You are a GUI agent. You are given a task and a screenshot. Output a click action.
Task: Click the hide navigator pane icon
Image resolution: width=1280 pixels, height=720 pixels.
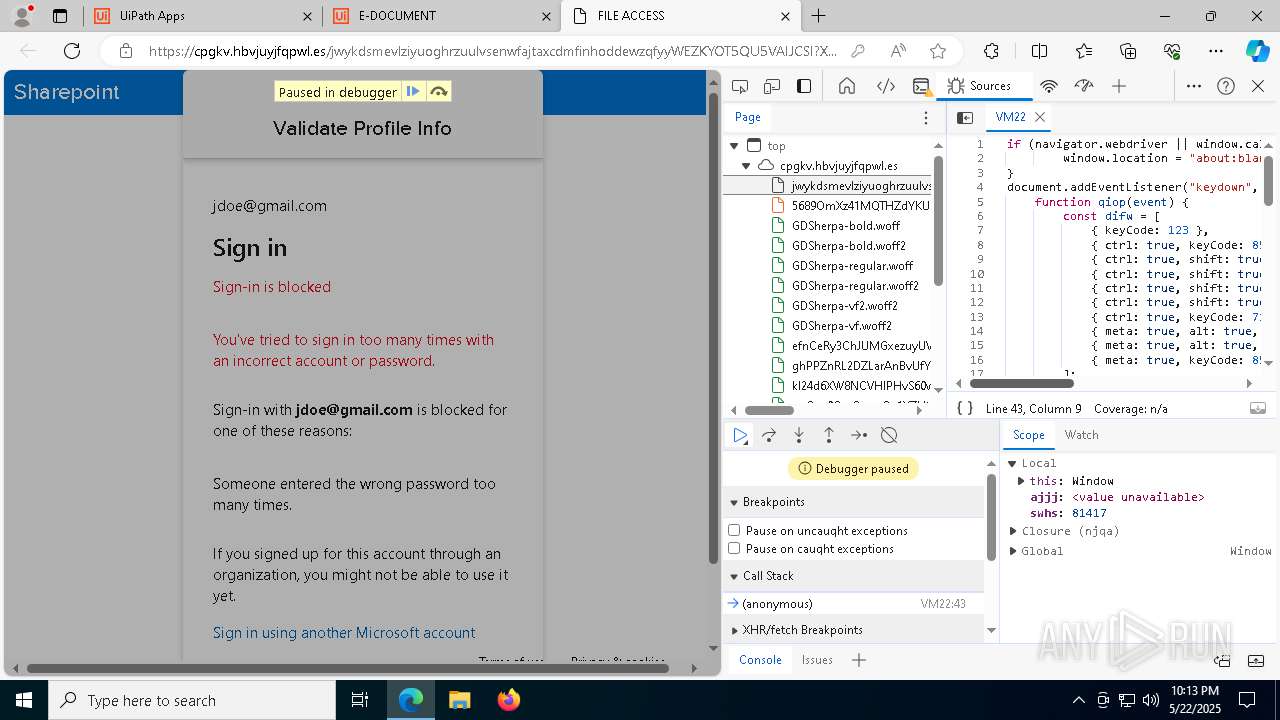[x=965, y=118]
